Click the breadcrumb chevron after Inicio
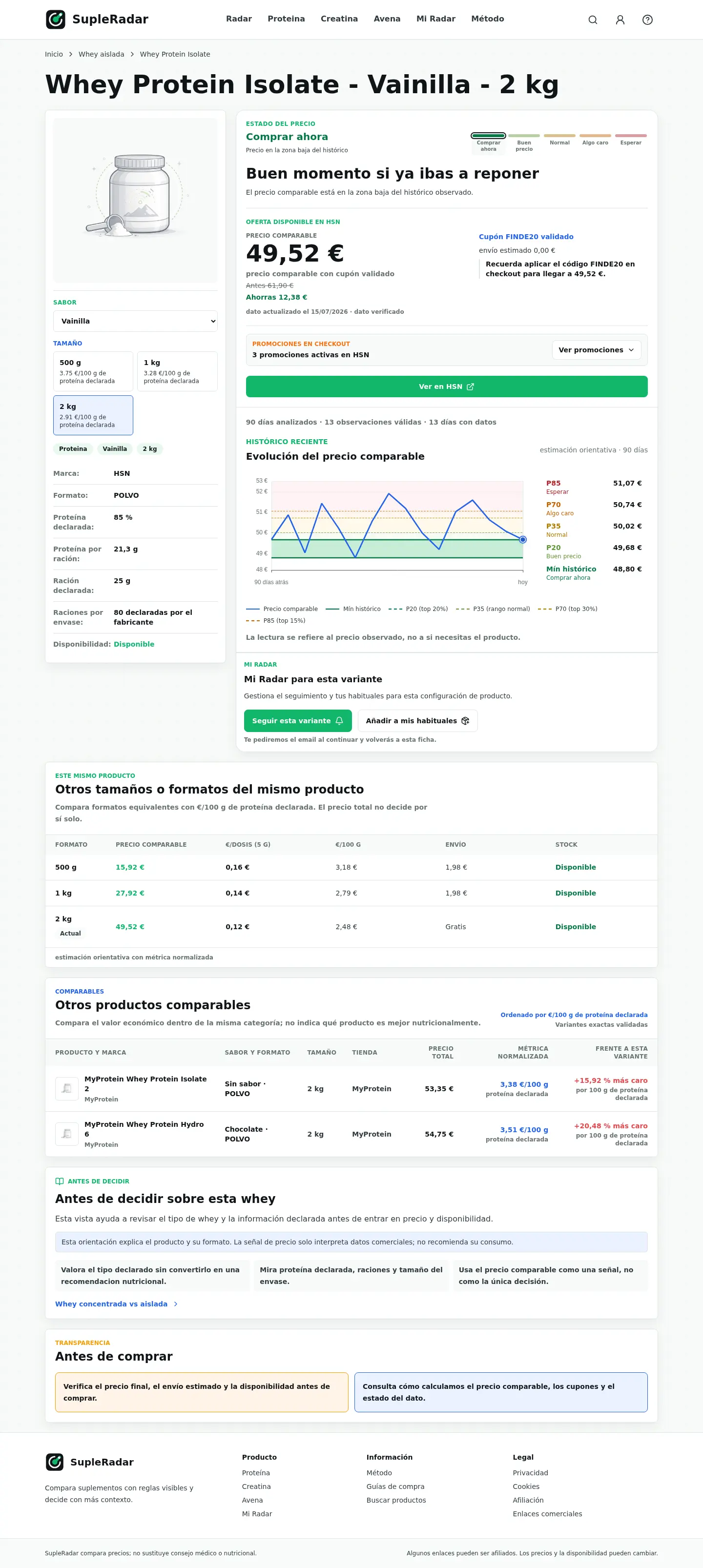This screenshot has height=1568, width=703. 71,54
